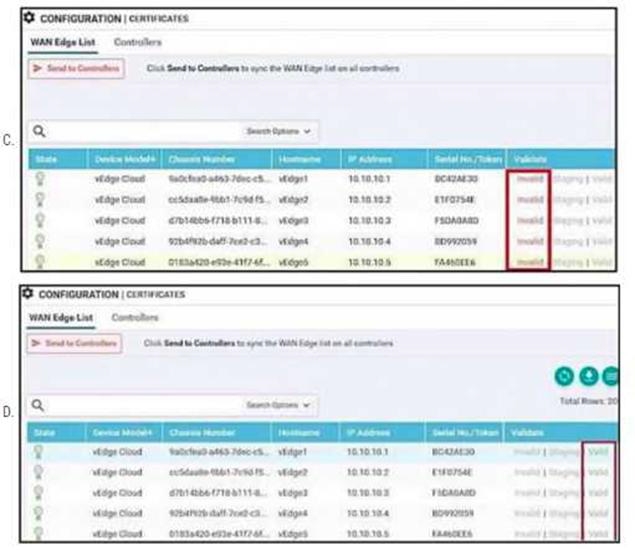Click vEdge4 state lightbulb in panel C
Image resolution: width=635 pixels, height=550 pixels.
point(40,241)
